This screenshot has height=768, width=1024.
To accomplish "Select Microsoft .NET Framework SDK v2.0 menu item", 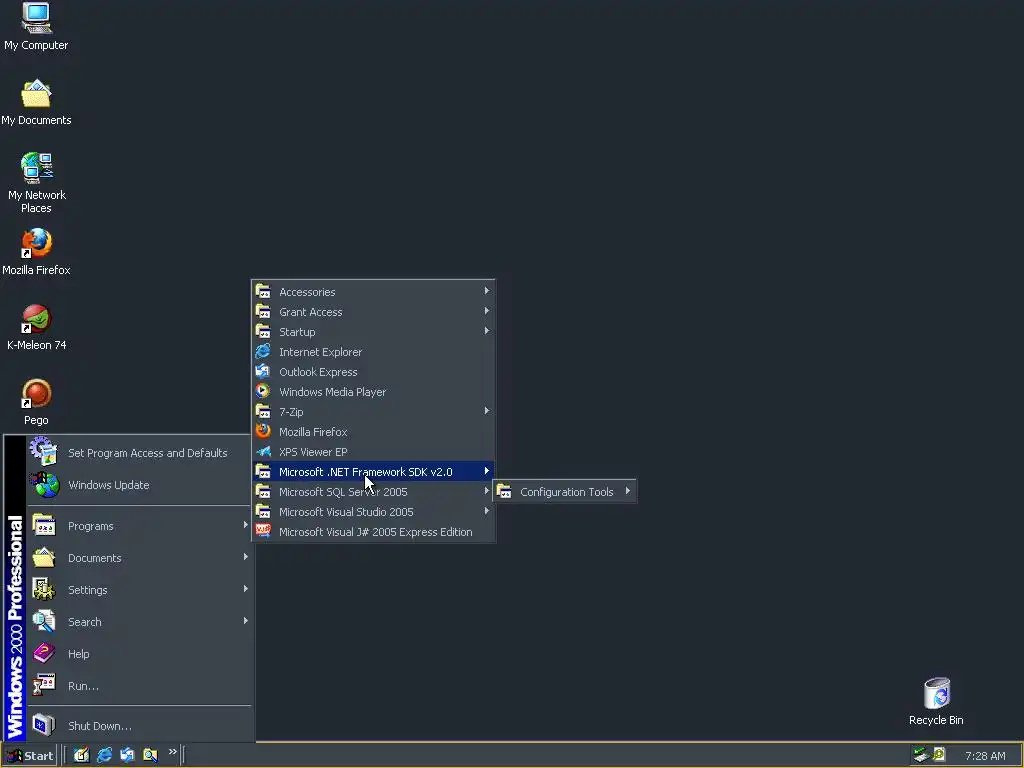I will 373,472.
